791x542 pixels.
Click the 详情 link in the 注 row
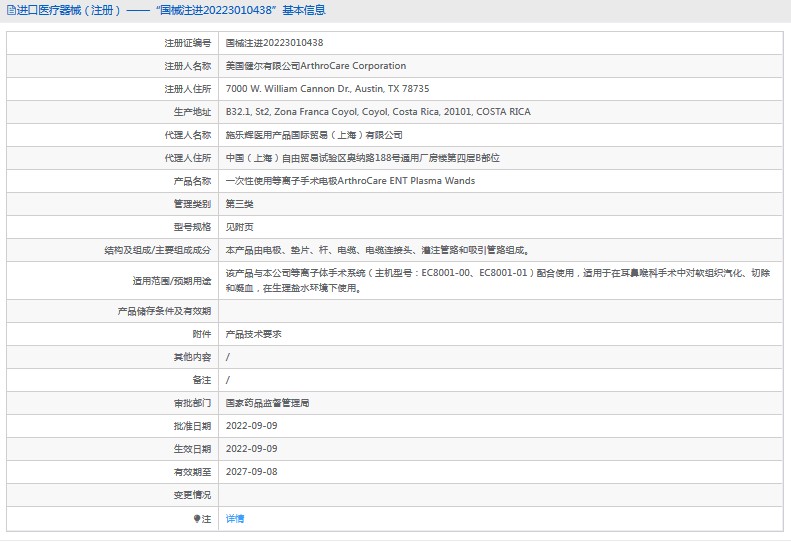pyautogui.click(x=235, y=518)
